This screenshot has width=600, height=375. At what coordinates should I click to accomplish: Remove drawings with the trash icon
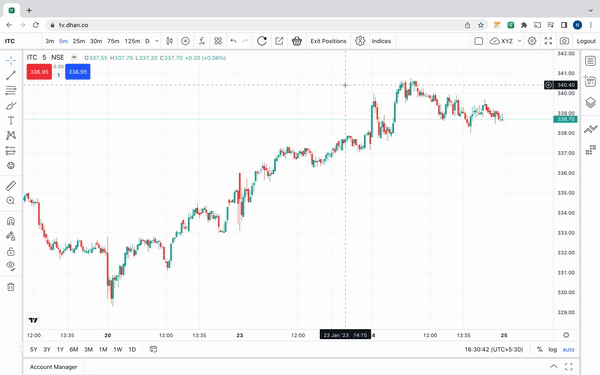click(x=11, y=287)
